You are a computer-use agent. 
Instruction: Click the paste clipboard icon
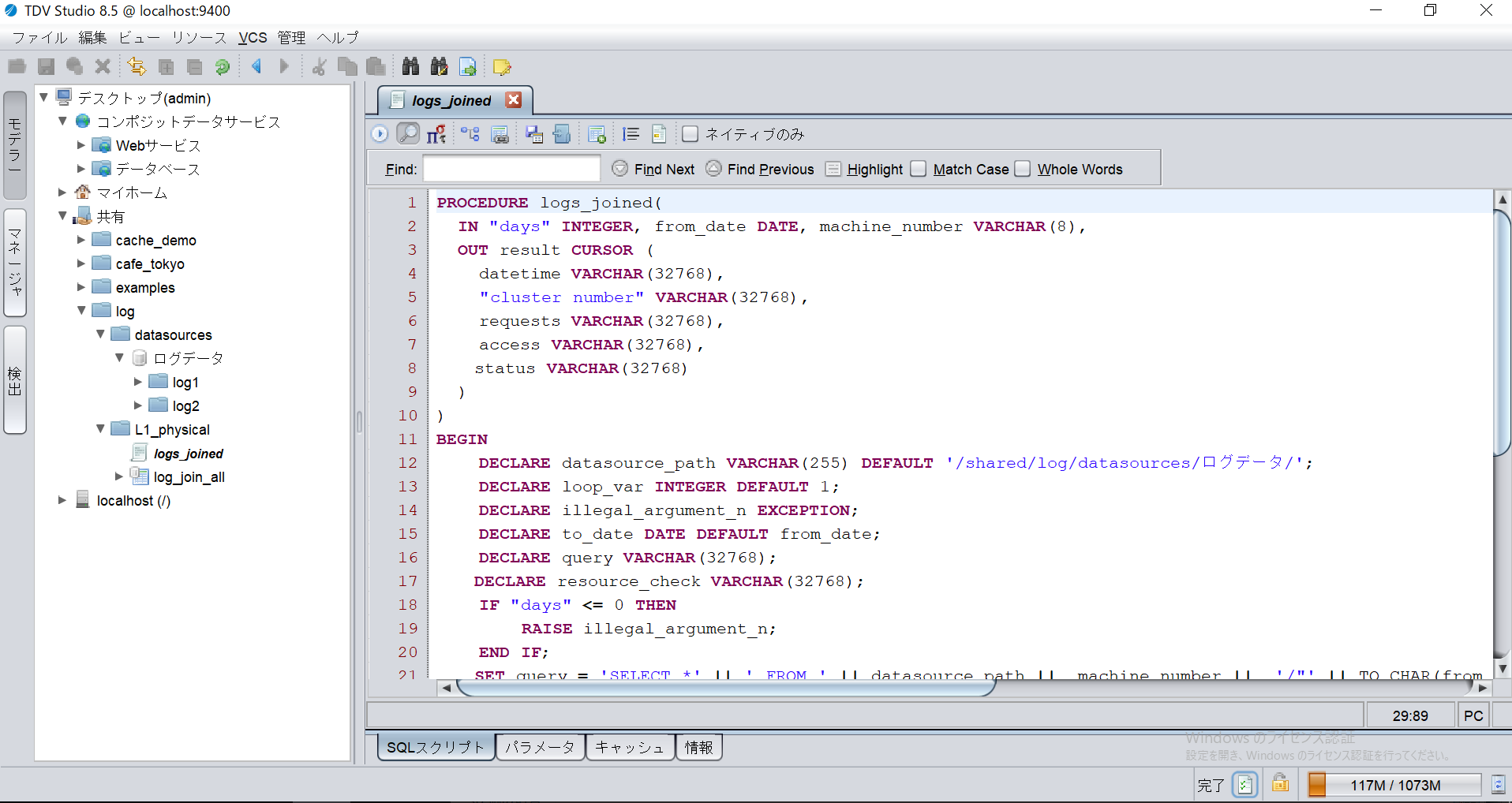click(x=376, y=67)
